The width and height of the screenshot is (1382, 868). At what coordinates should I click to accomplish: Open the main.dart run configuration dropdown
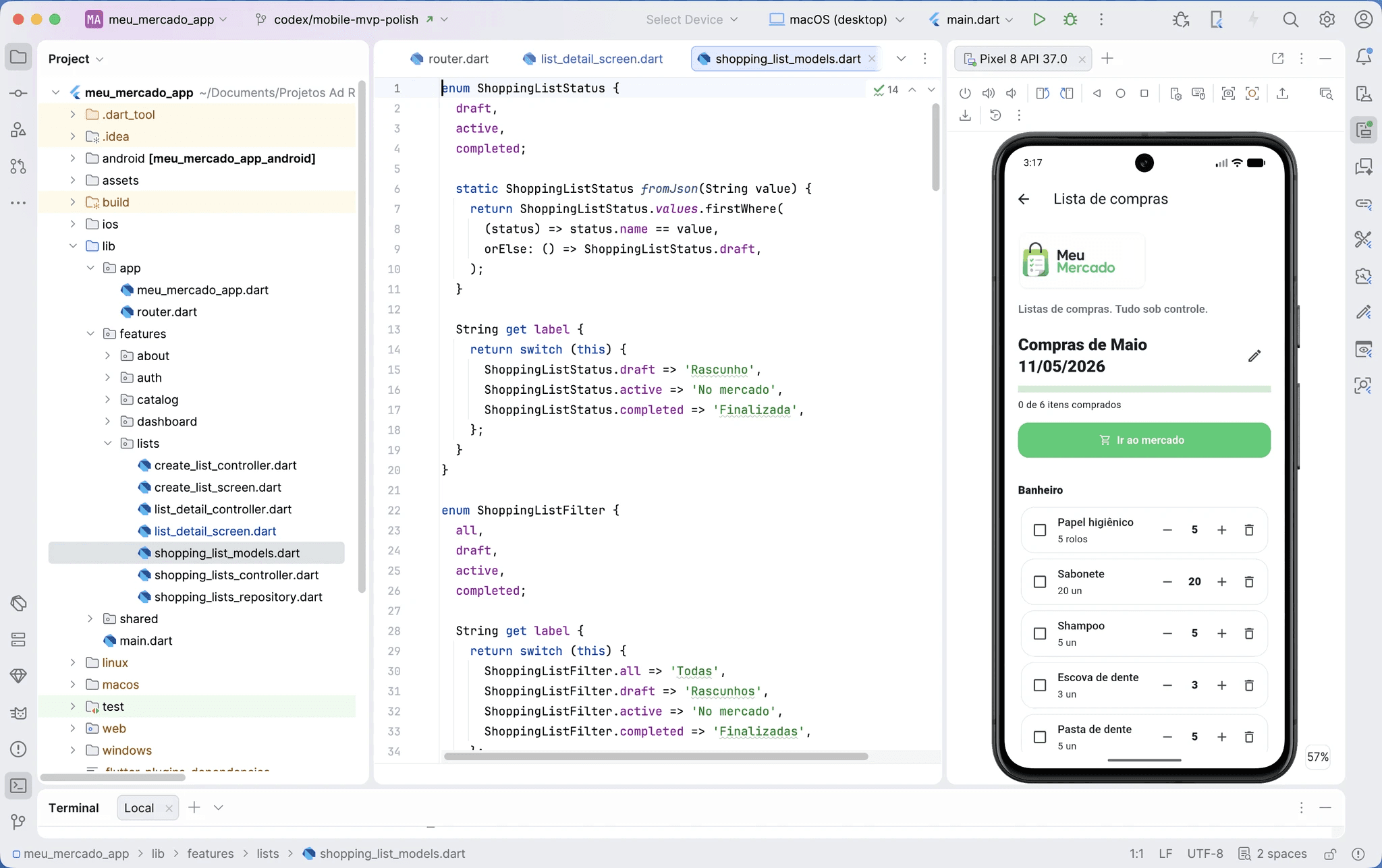971,20
